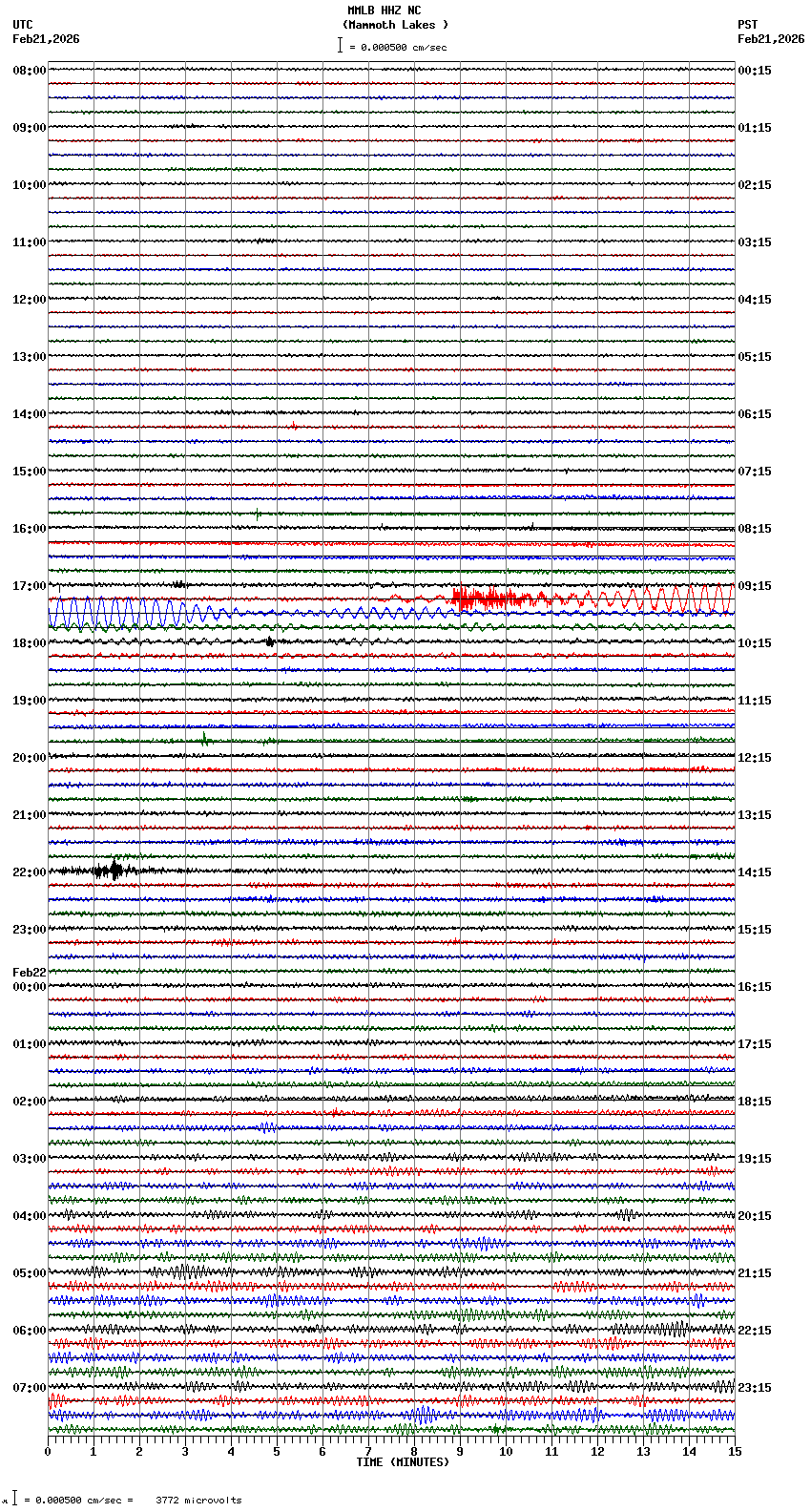Select the 15:00 UTC row label

click(x=30, y=472)
